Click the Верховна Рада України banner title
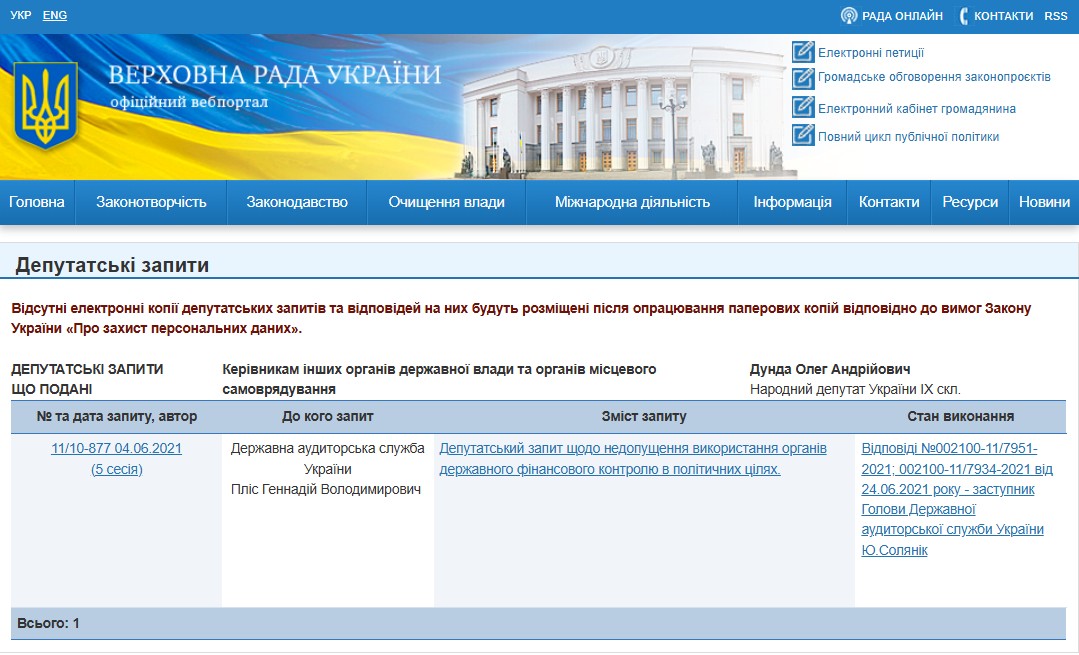The height and width of the screenshot is (655, 1079). pyautogui.click(x=275, y=74)
